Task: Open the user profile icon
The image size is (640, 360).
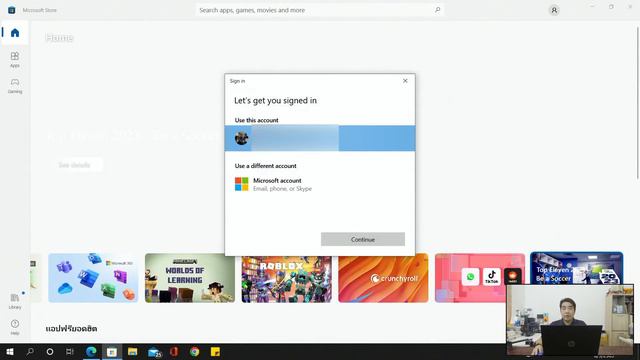Action: click(x=554, y=10)
